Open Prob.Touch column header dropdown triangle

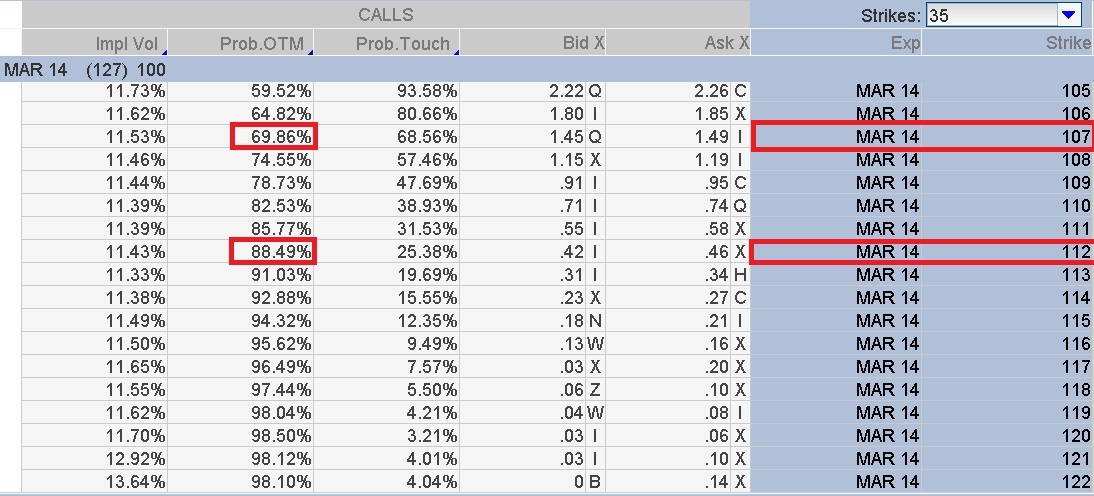(x=456, y=52)
